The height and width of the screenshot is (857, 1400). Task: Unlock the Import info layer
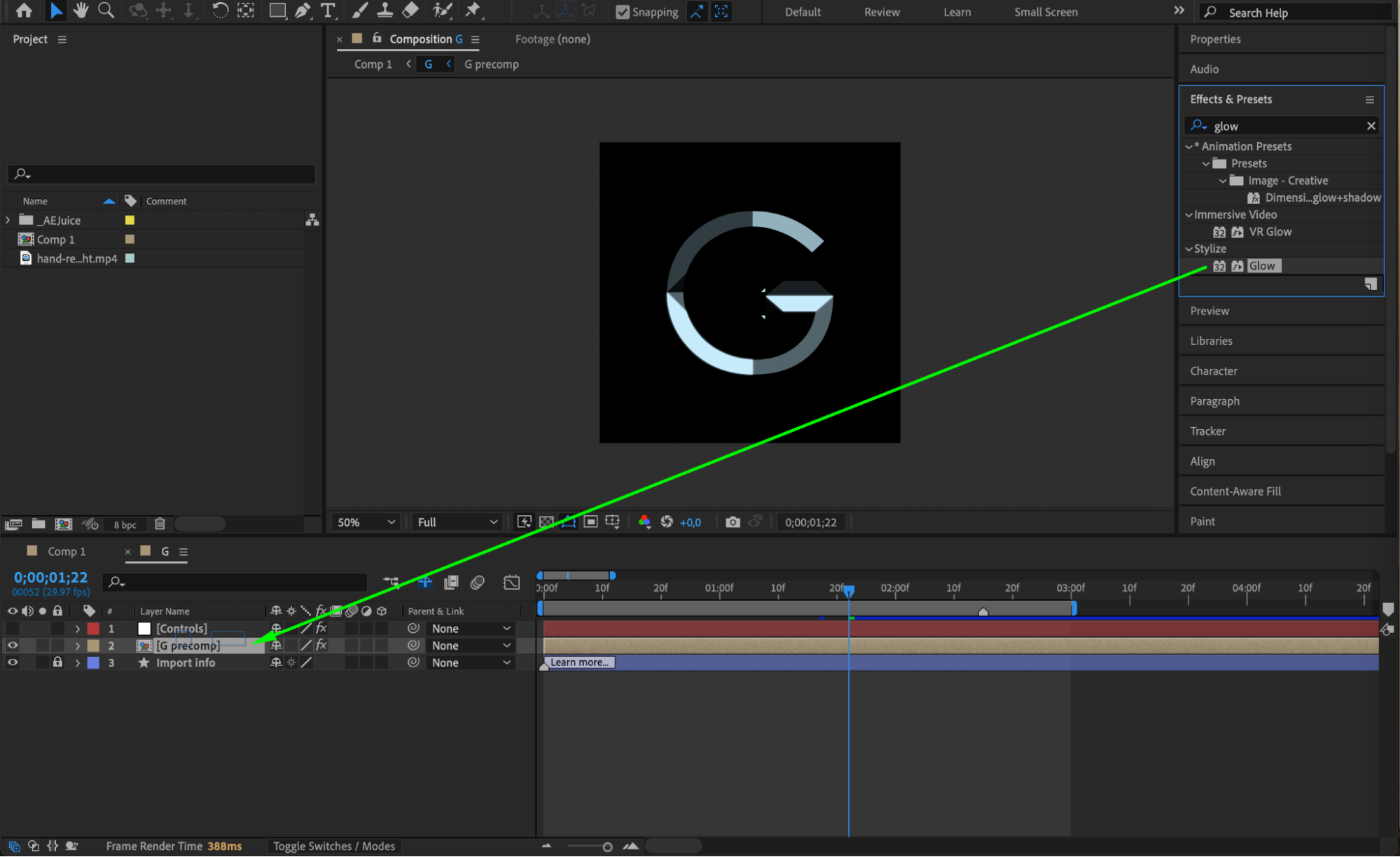pyautogui.click(x=57, y=662)
